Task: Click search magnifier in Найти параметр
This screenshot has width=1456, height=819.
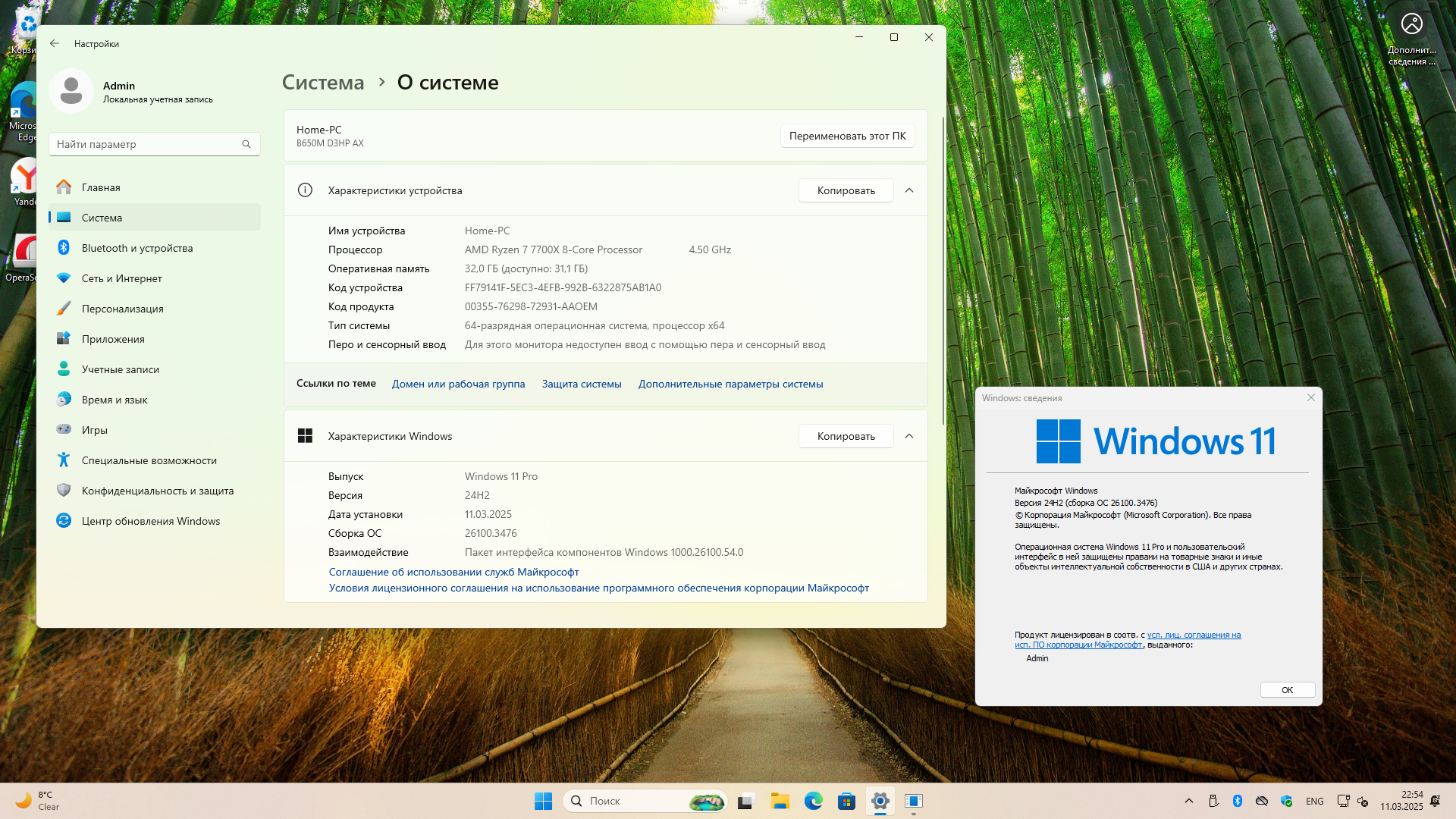Action: pos(246,144)
